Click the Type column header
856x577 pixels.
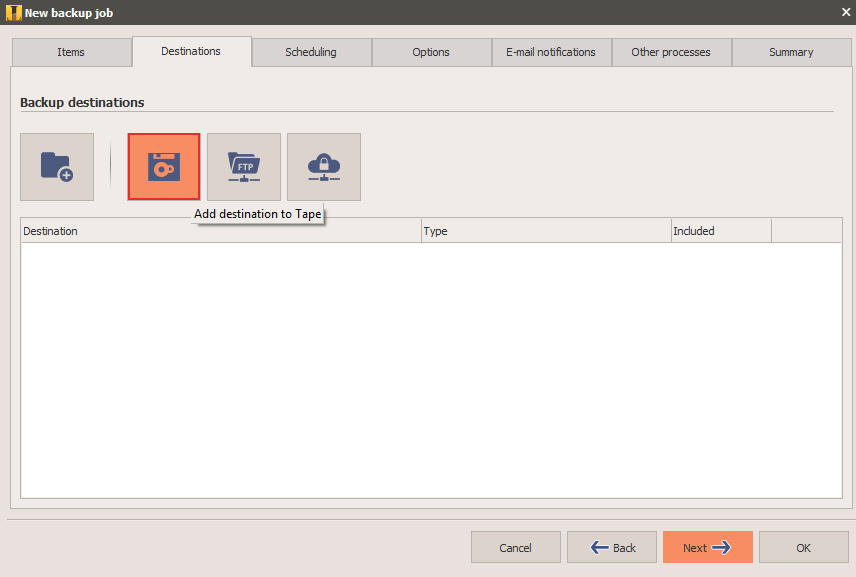click(545, 230)
